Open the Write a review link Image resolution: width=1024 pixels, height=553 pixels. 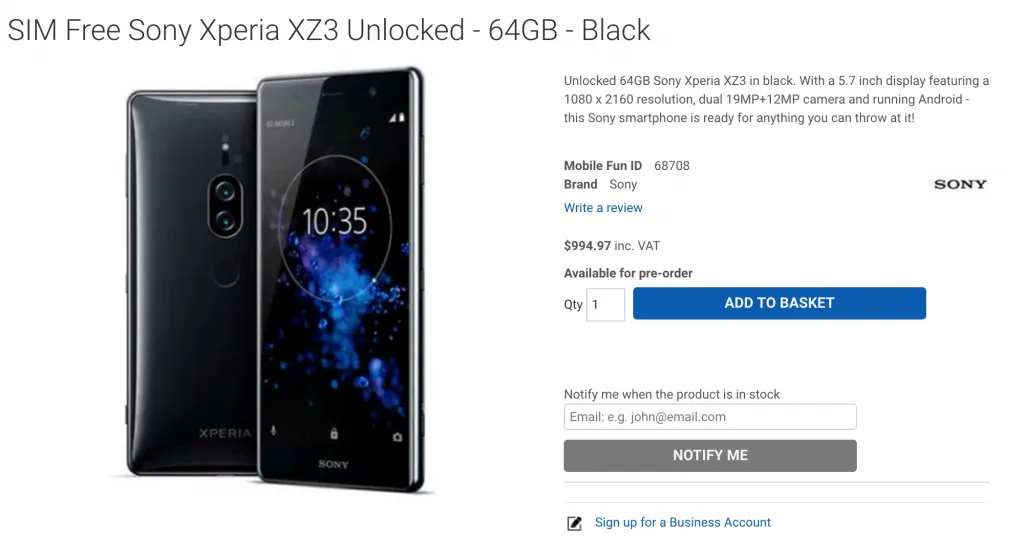click(603, 208)
